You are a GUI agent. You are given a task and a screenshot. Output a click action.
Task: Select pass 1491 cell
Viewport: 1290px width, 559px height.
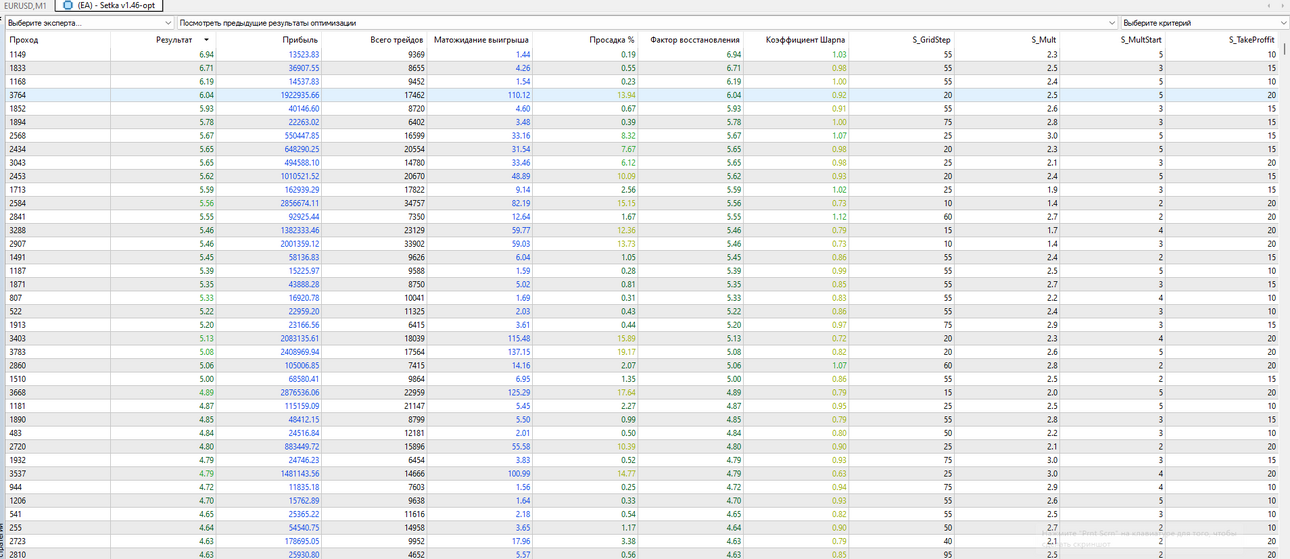point(19,257)
